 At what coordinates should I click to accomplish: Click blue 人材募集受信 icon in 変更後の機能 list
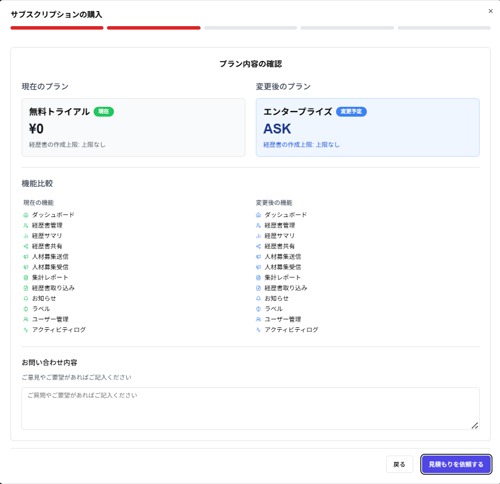pyautogui.click(x=258, y=267)
